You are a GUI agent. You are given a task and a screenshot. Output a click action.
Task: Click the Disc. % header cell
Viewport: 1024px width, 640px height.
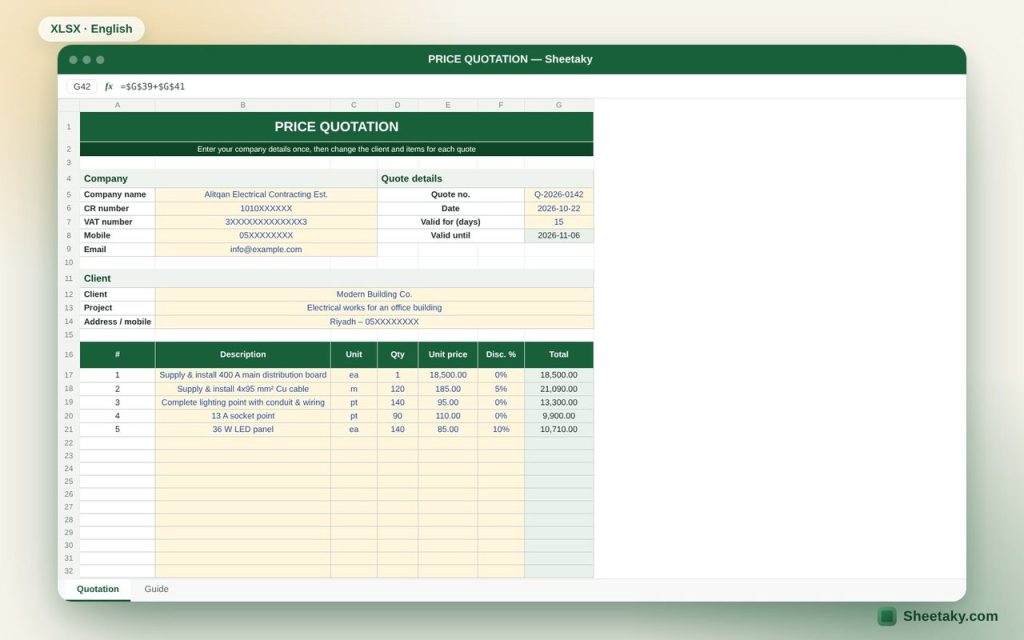coord(501,355)
